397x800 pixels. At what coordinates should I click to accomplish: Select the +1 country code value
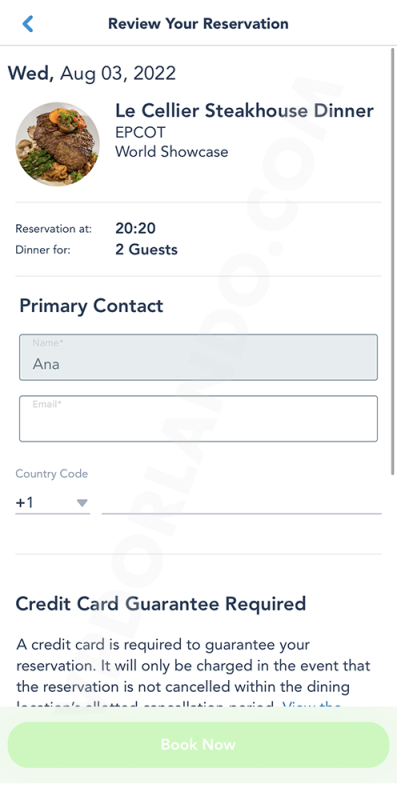tap(24, 503)
